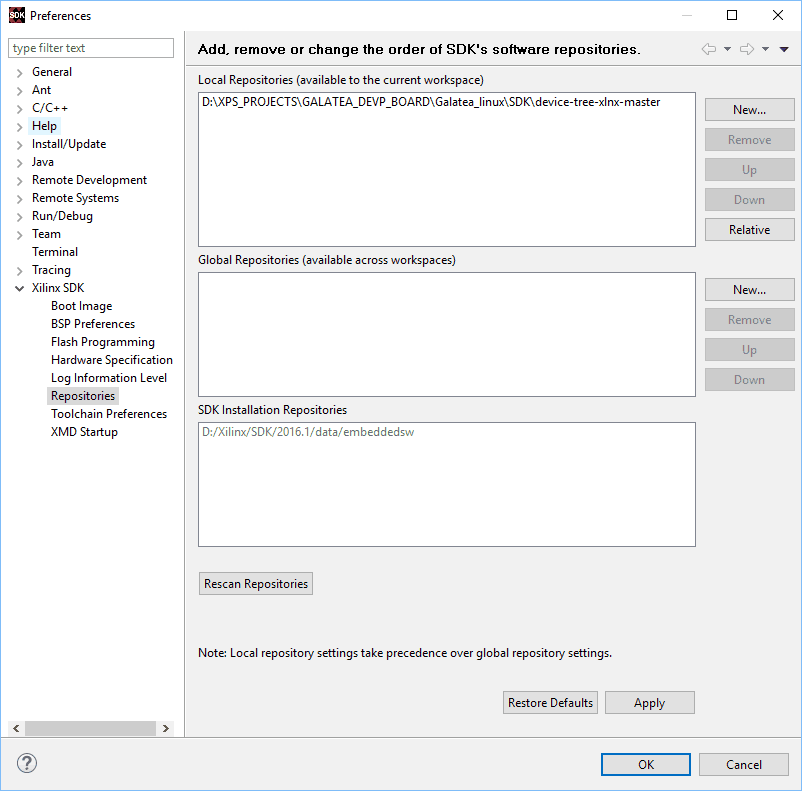The height and width of the screenshot is (791, 802).
Task: Open back history dropdown arrow
Action: (x=727, y=49)
